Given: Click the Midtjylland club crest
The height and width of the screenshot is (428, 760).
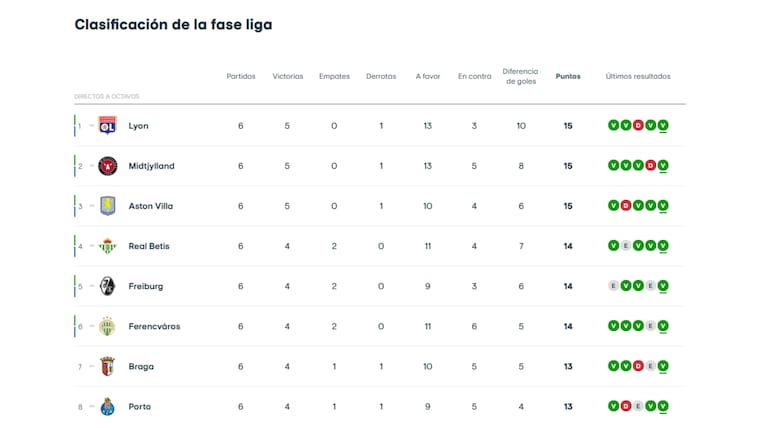Looking at the screenshot, I should (107, 166).
